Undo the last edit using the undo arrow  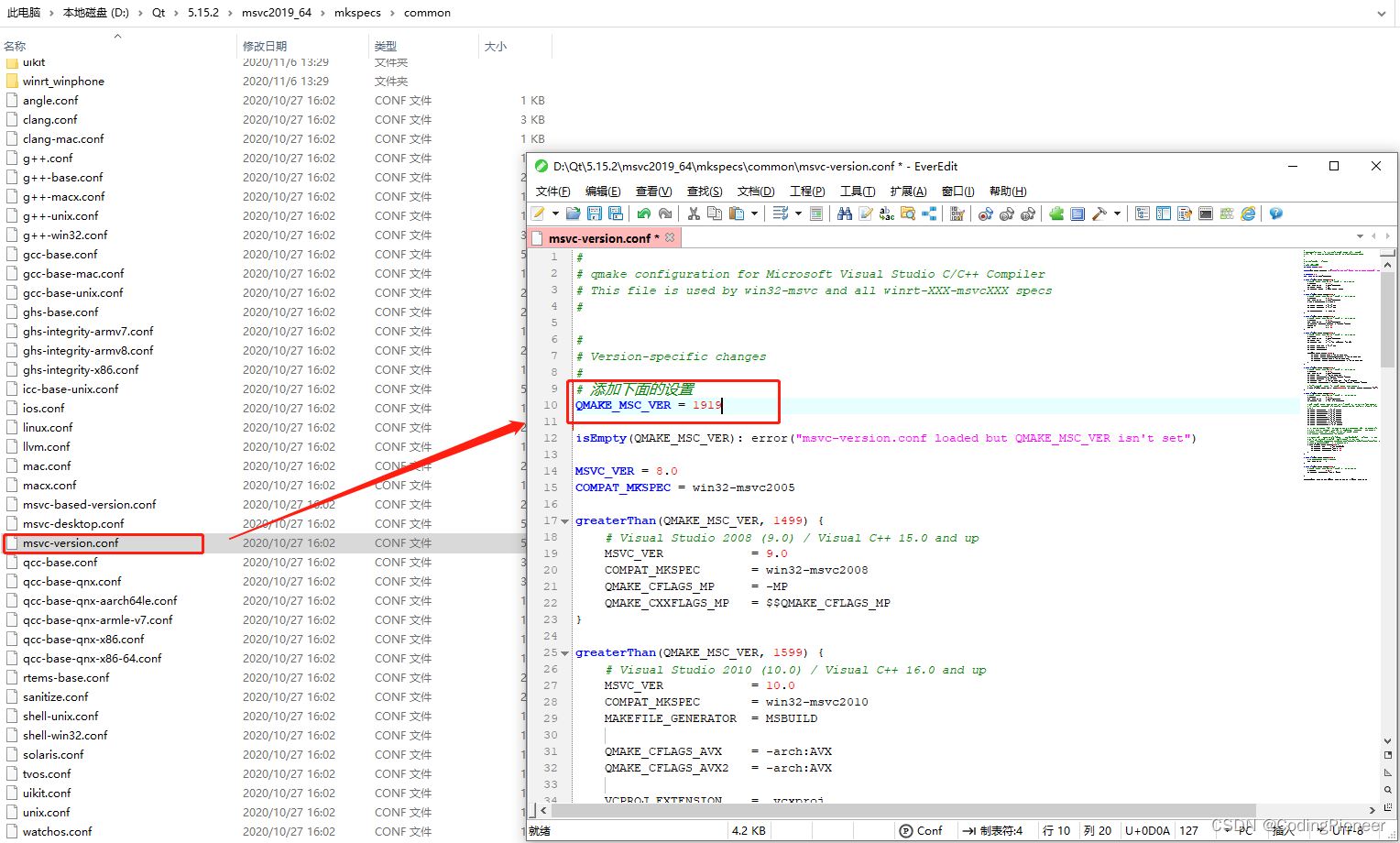[x=645, y=213]
